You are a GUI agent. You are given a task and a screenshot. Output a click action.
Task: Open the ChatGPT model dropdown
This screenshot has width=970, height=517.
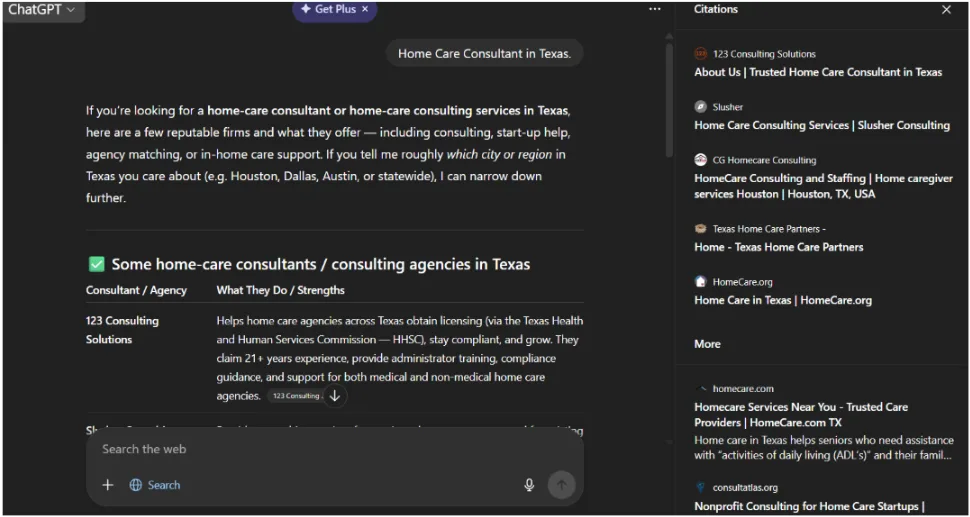point(42,10)
